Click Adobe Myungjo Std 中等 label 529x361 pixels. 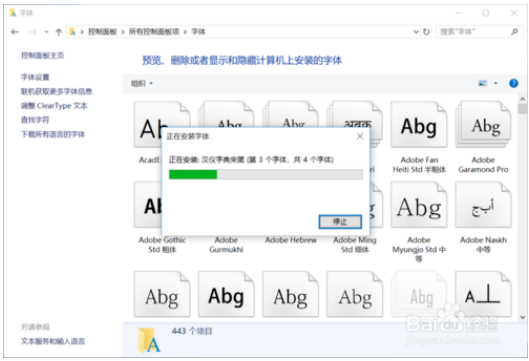(419, 249)
